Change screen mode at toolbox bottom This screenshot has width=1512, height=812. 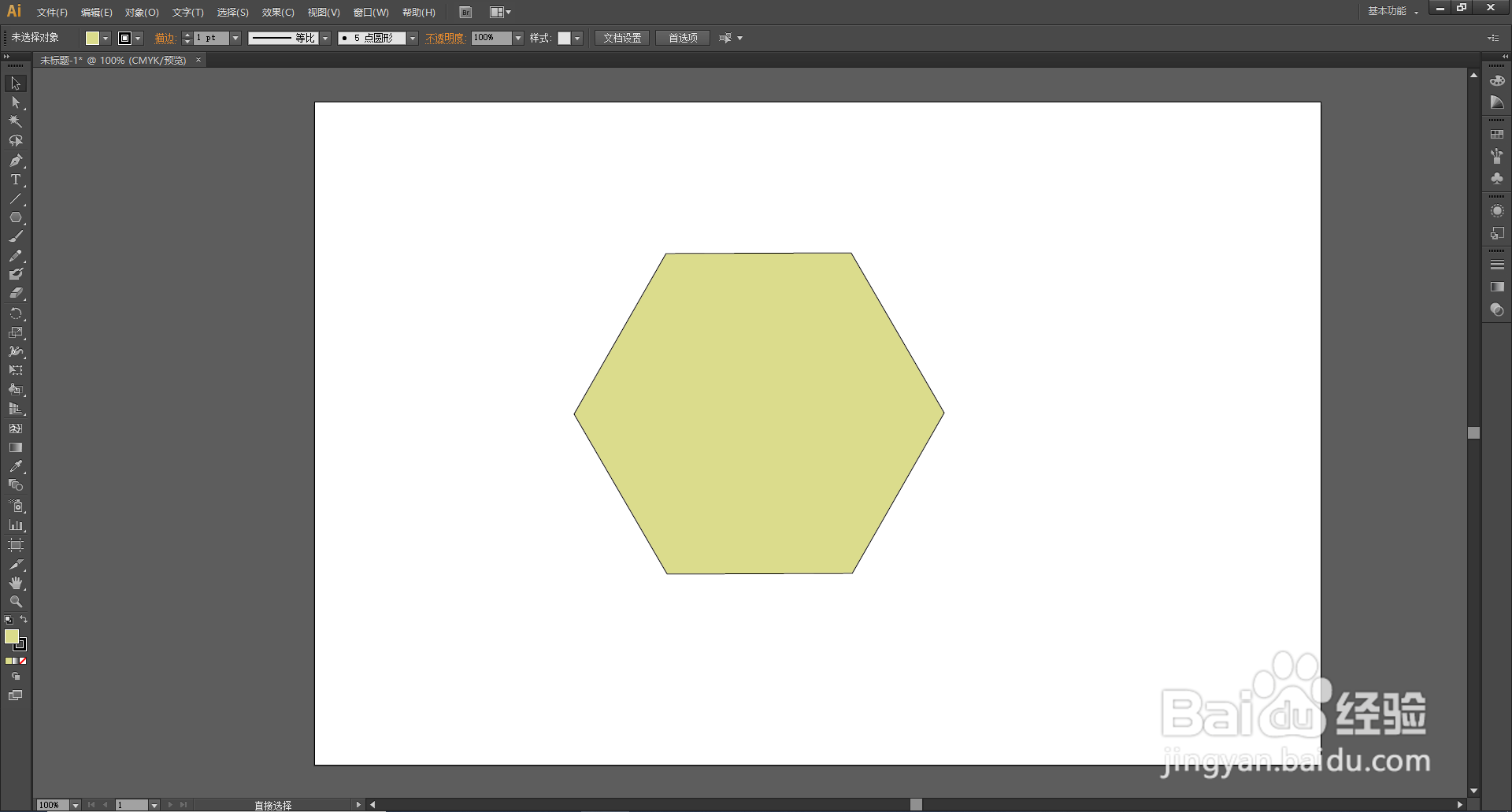point(16,695)
